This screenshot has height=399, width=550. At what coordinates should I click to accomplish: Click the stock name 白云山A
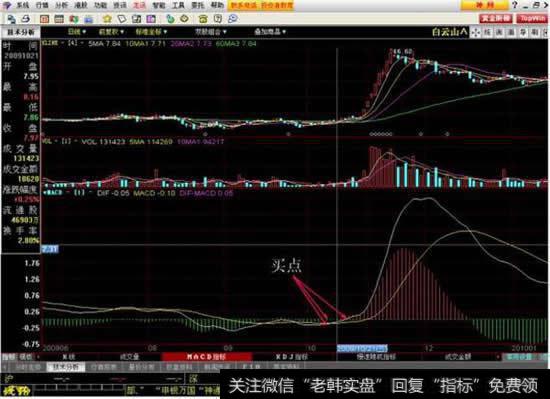pyautogui.click(x=450, y=32)
